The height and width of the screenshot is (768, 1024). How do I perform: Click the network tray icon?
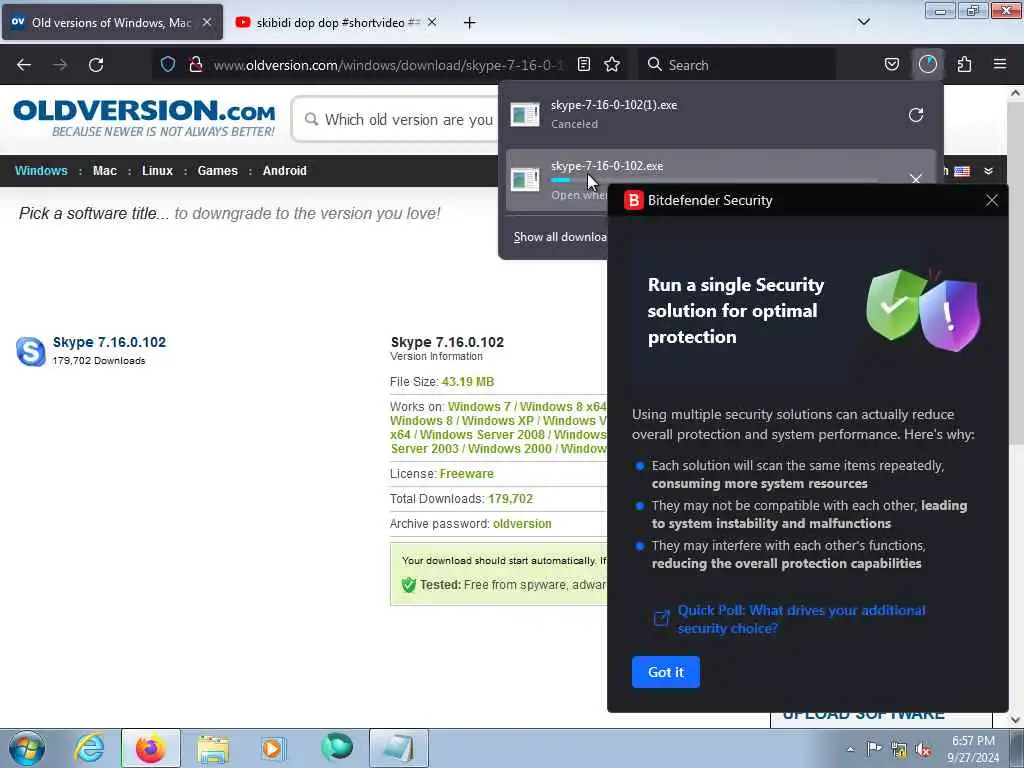click(899, 750)
